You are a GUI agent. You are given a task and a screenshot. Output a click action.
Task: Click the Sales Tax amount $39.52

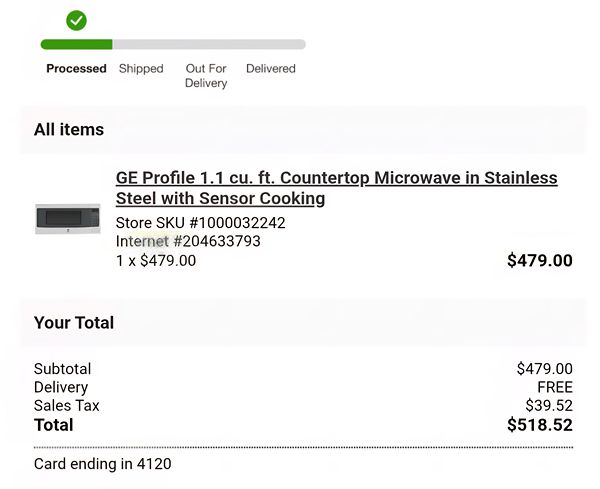click(x=549, y=405)
